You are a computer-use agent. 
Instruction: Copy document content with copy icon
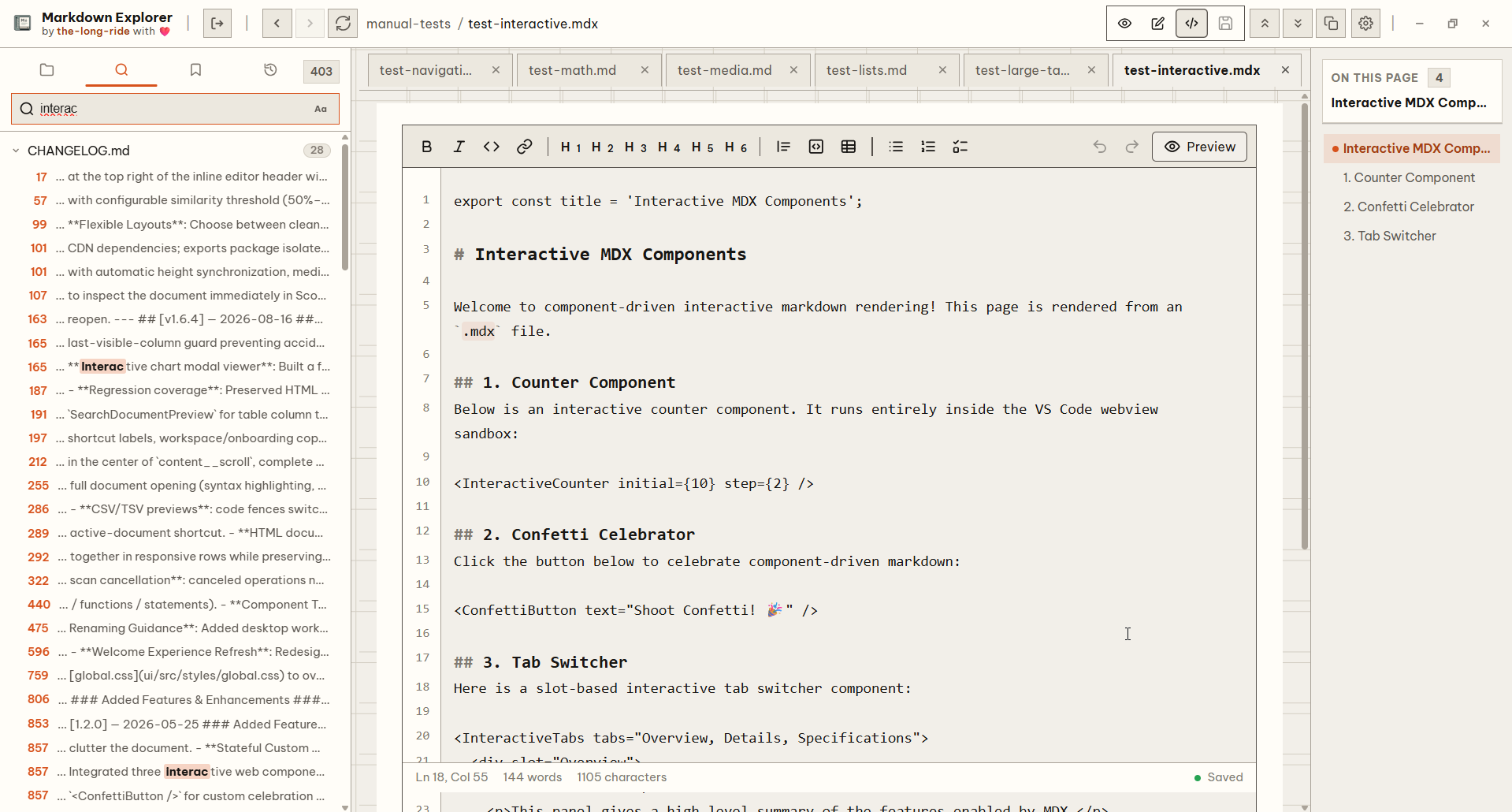point(1331,24)
